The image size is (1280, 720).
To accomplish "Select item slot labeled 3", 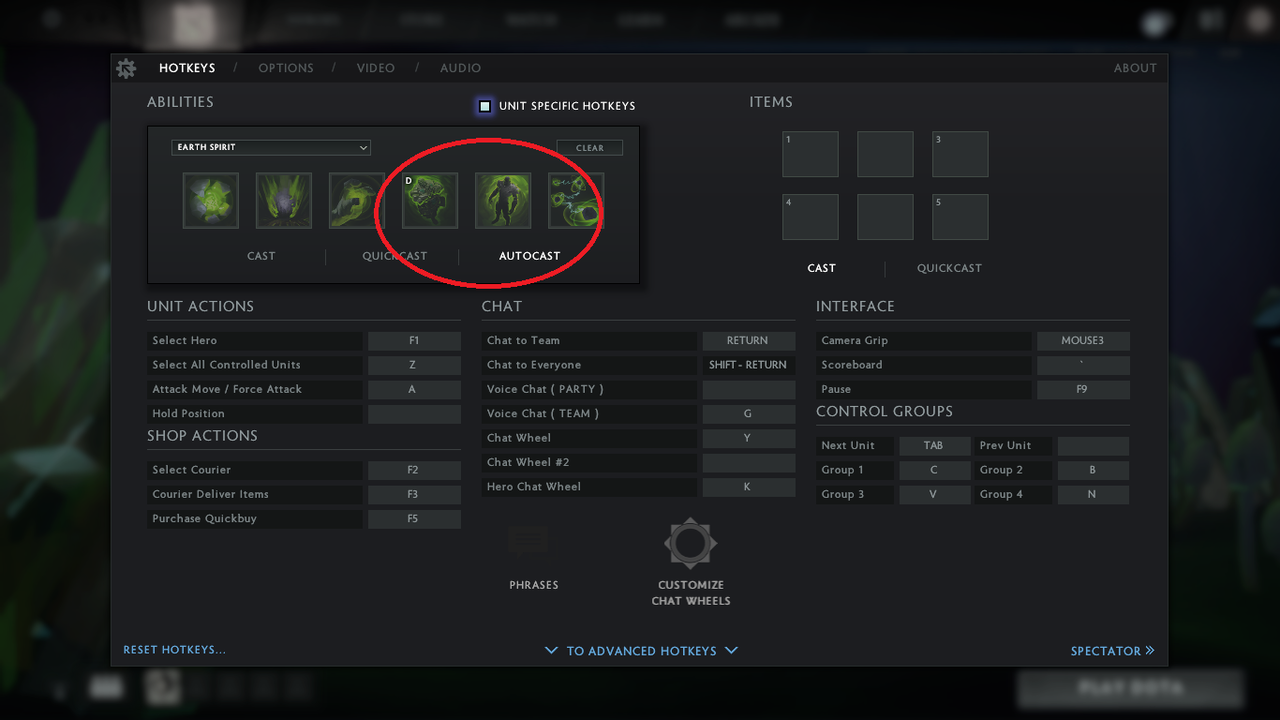I will click(x=960, y=155).
